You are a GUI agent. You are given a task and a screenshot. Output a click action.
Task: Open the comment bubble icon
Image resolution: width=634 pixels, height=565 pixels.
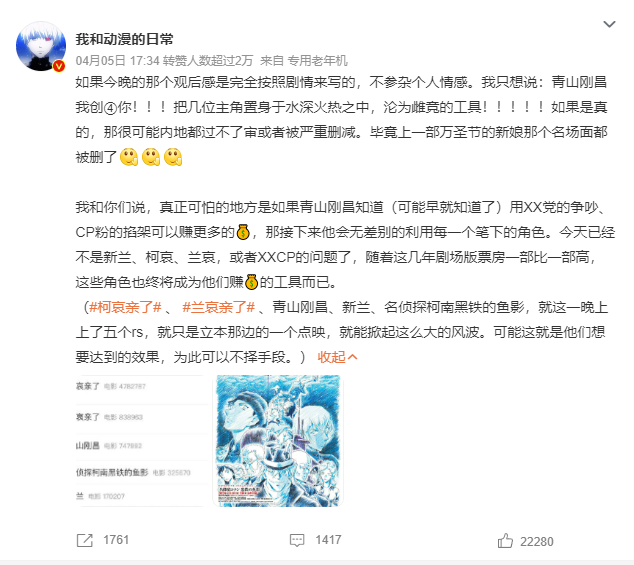tap(297, 540)
